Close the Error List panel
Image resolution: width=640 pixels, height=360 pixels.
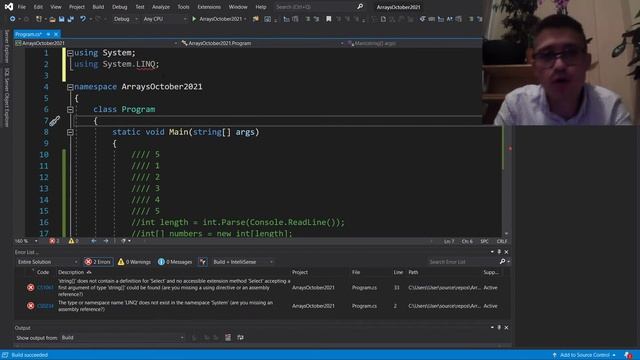click(507, 252)
